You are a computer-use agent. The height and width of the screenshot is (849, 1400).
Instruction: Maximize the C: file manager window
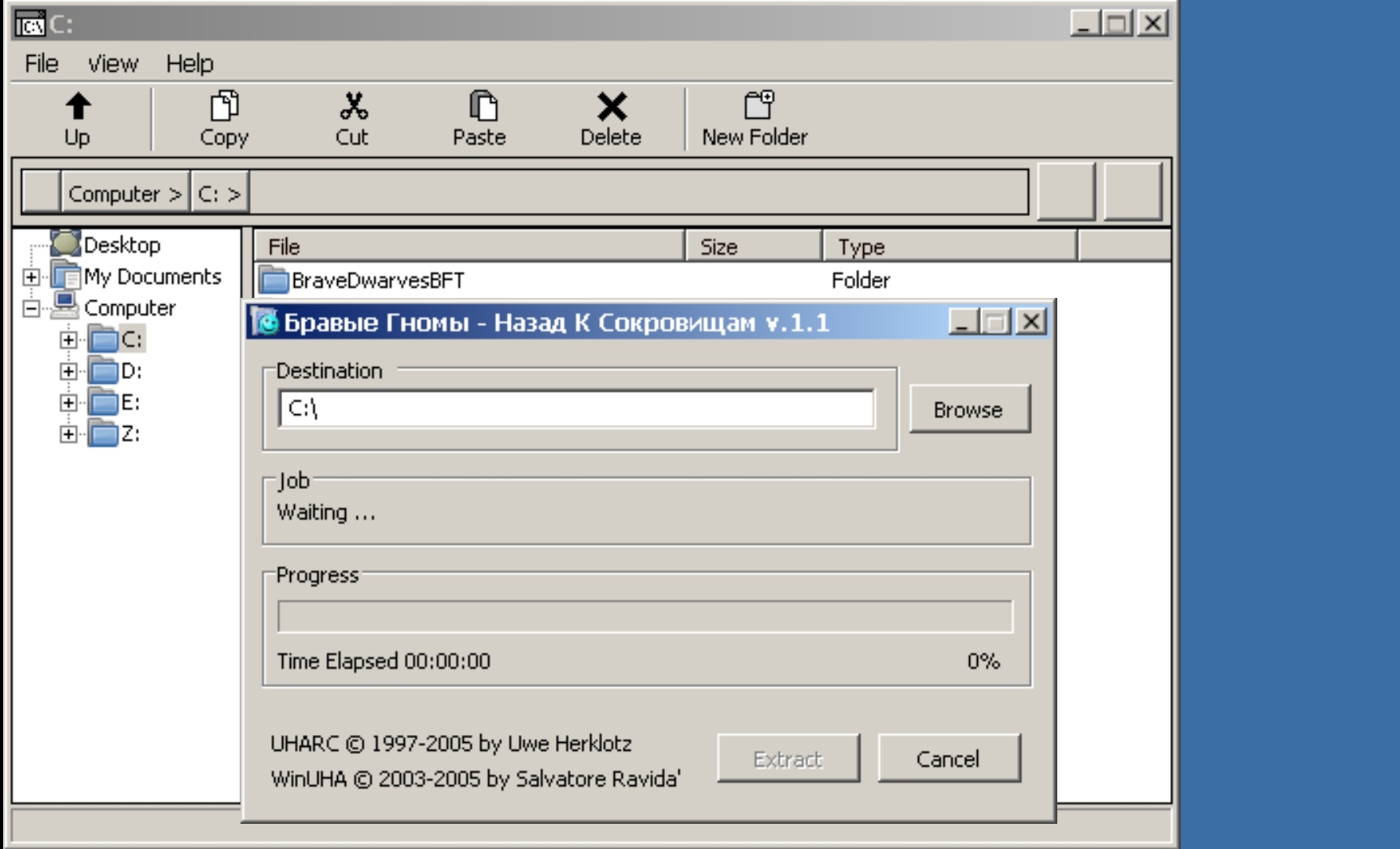(x=1118, y=23)
